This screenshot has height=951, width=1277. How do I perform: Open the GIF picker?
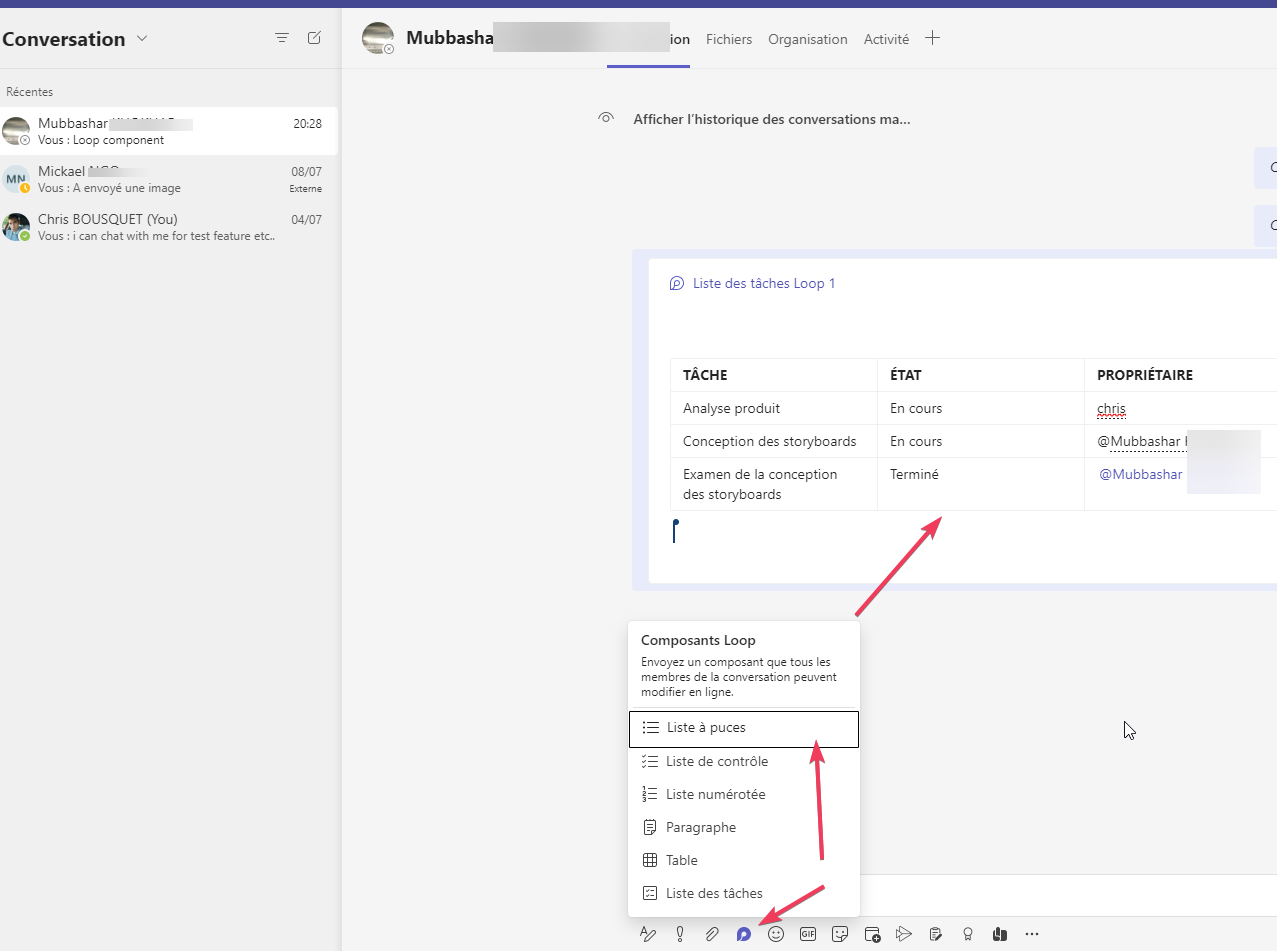pyautogui.click(x=808, y=934)
